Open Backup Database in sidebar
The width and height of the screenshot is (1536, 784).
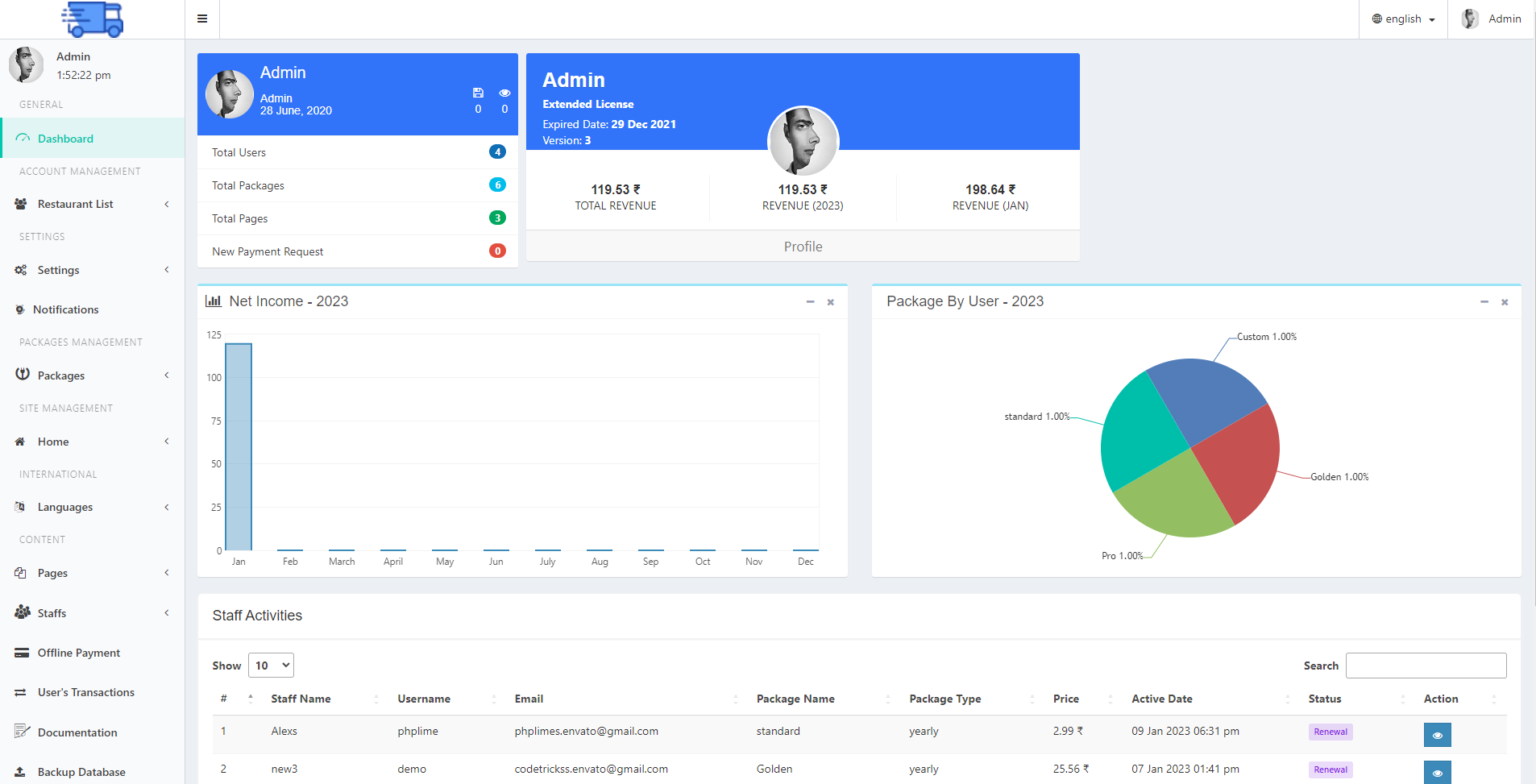click(81, 772)
